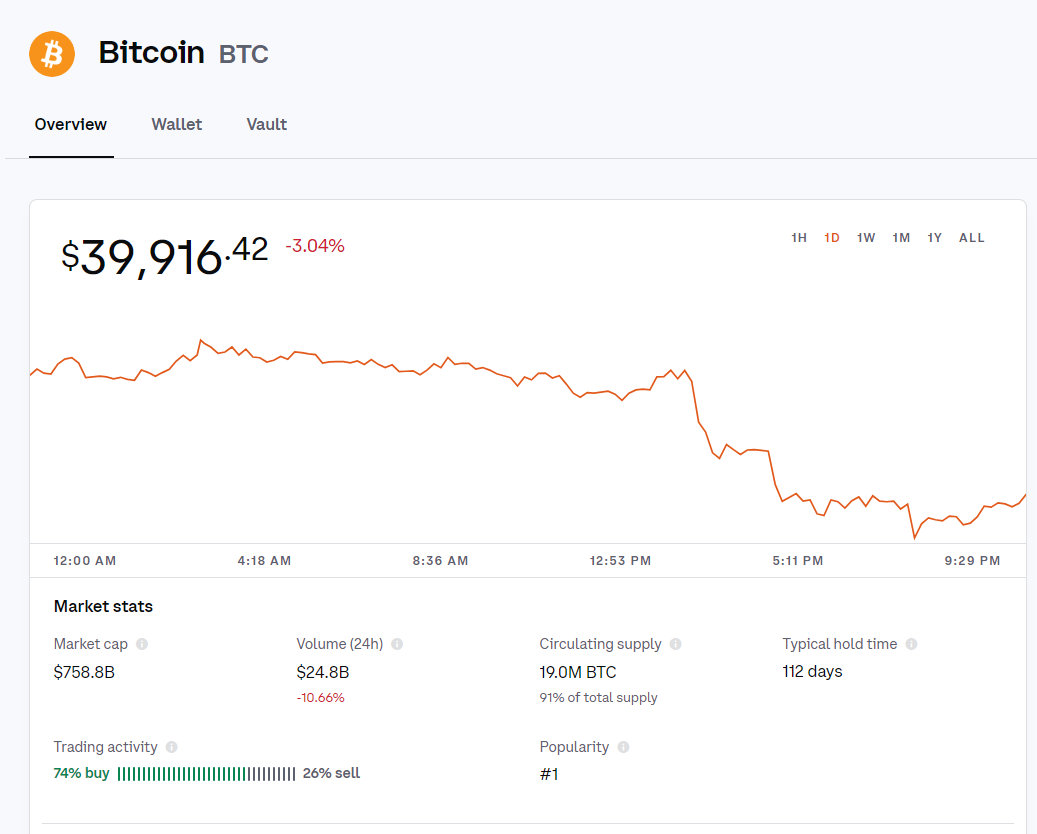The width and height of the screenshot is (1037, 834).
Task: Show ALL time price history
Action: click(x=972, y=238)
